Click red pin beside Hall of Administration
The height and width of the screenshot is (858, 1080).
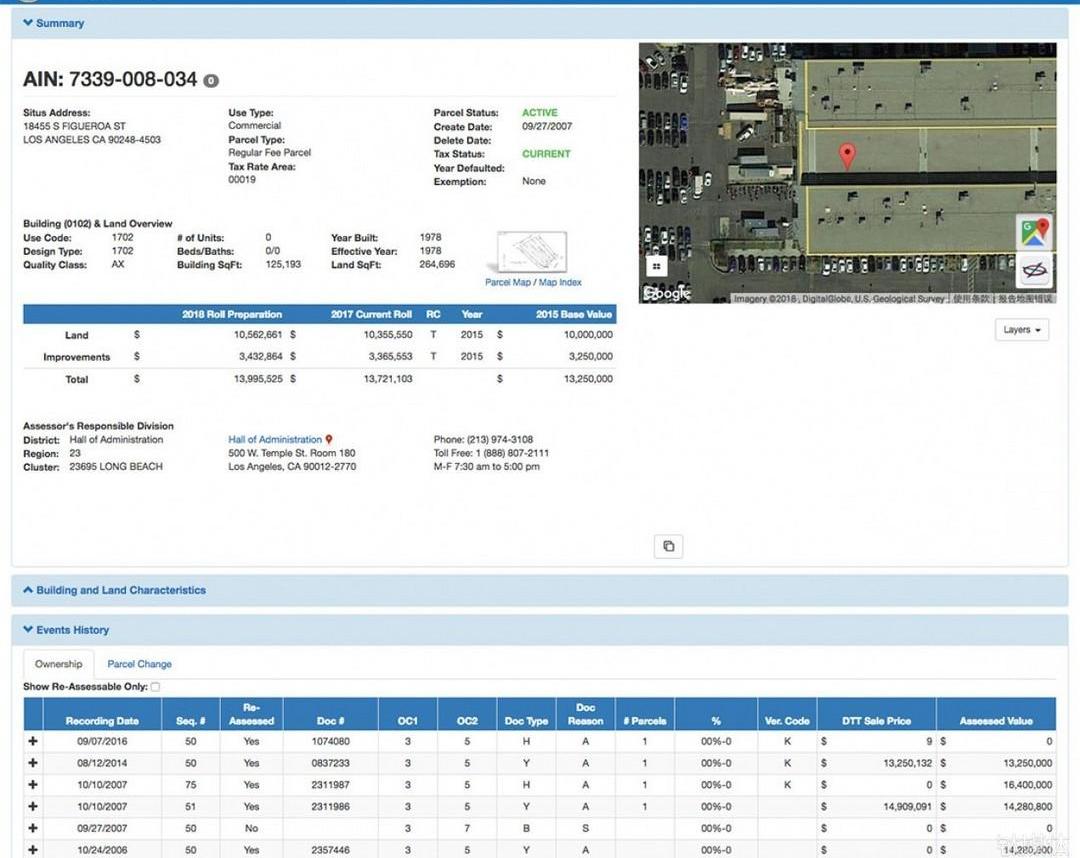point(329,440)
